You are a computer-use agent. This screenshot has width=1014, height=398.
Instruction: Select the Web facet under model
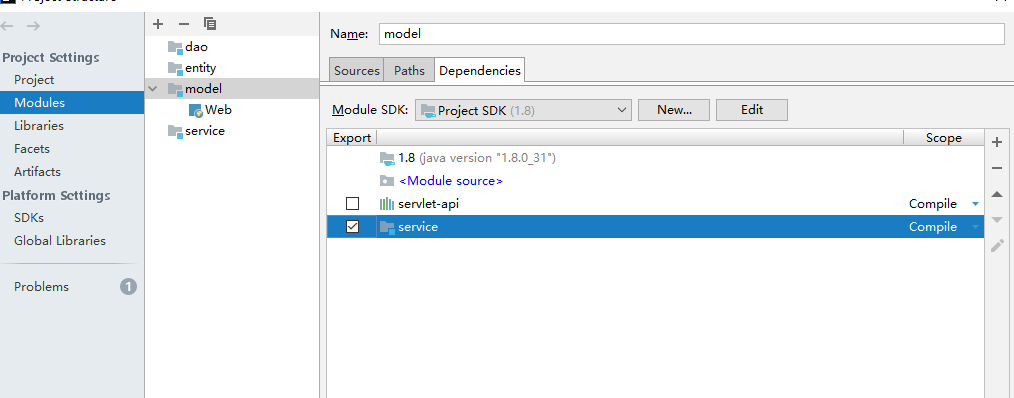(219, 110)
